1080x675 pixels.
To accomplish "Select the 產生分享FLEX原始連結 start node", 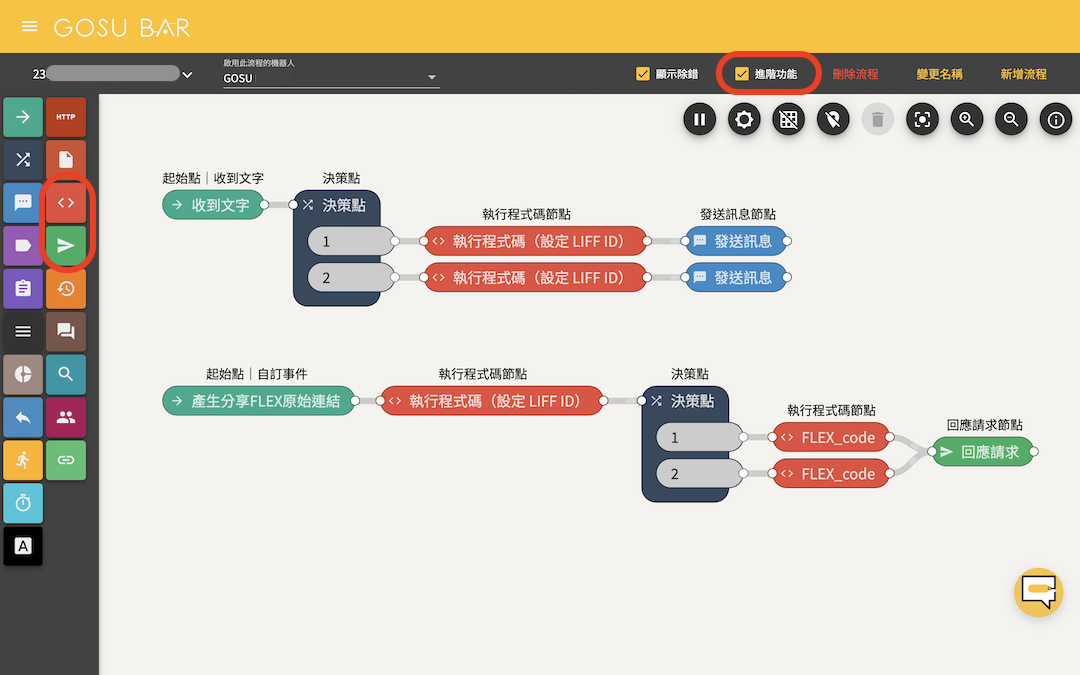I will tap(259, 401).
